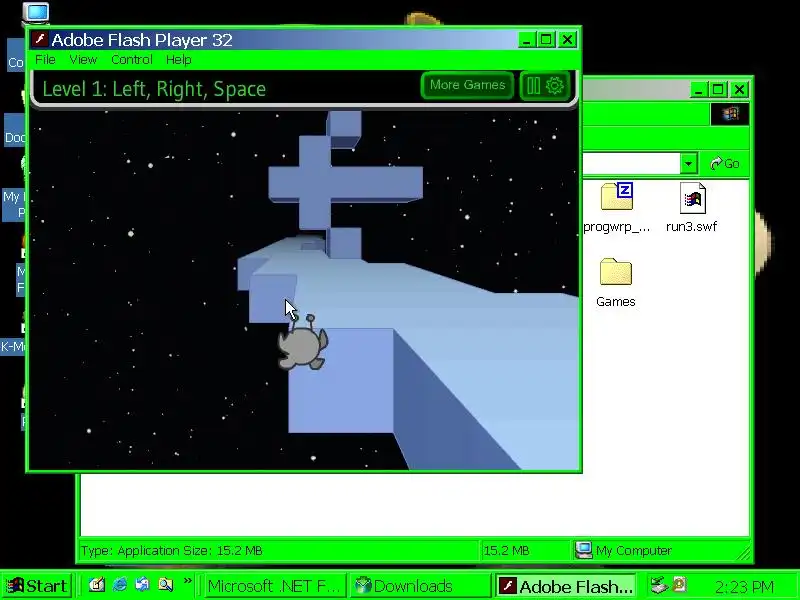
Task: Click the Downloads window resize grip
Action: (x=744, y=553)
